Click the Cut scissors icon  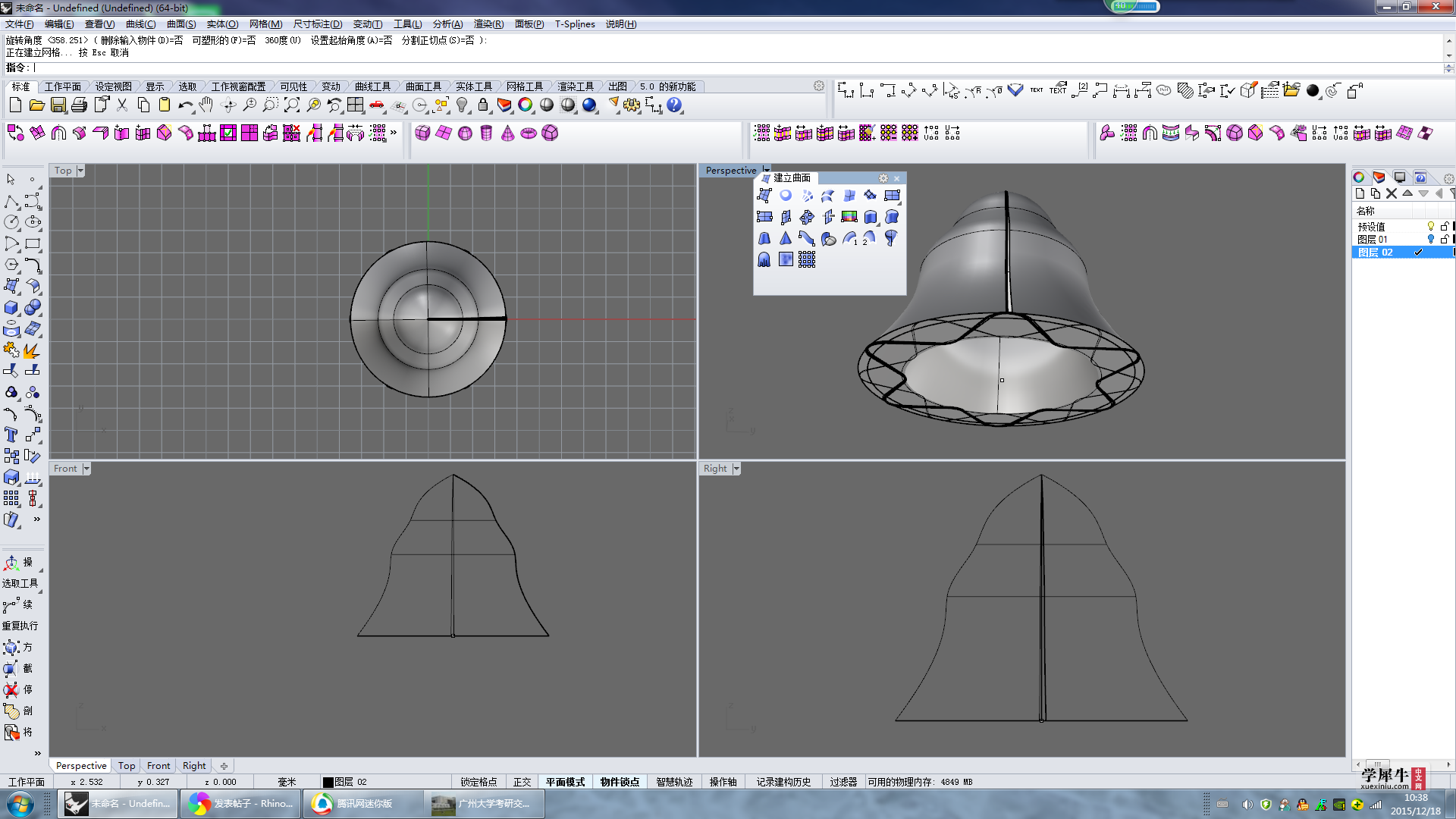(121, 105)
